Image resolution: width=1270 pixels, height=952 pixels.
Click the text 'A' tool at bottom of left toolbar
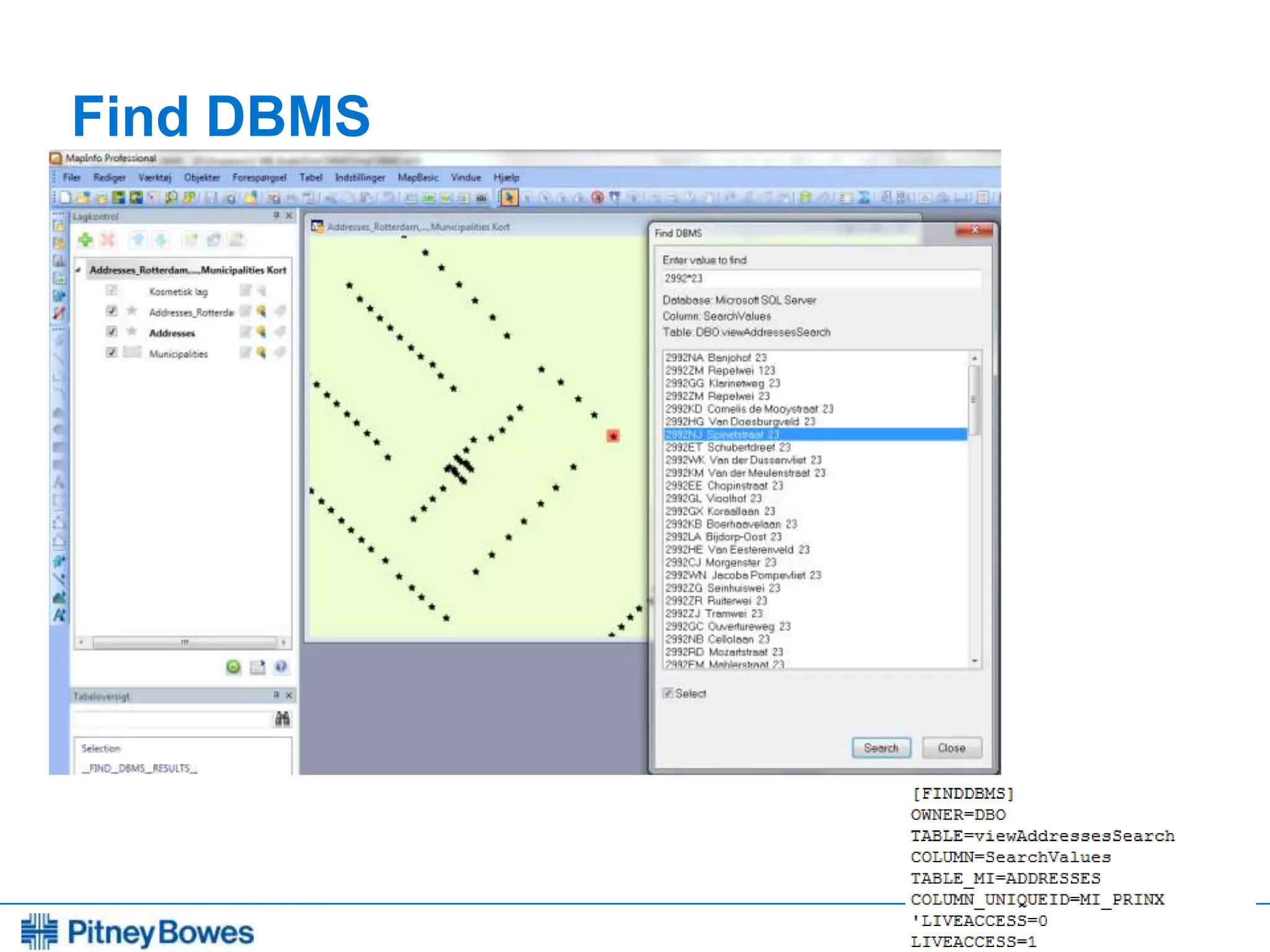59,615
